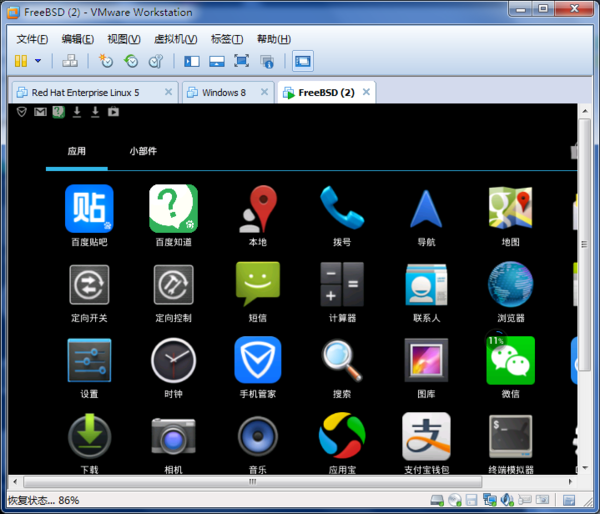The height and width of the screenshot is (514, 600).
Task: Open the 虚拟机(V) menu
Action: click(175, 39)
